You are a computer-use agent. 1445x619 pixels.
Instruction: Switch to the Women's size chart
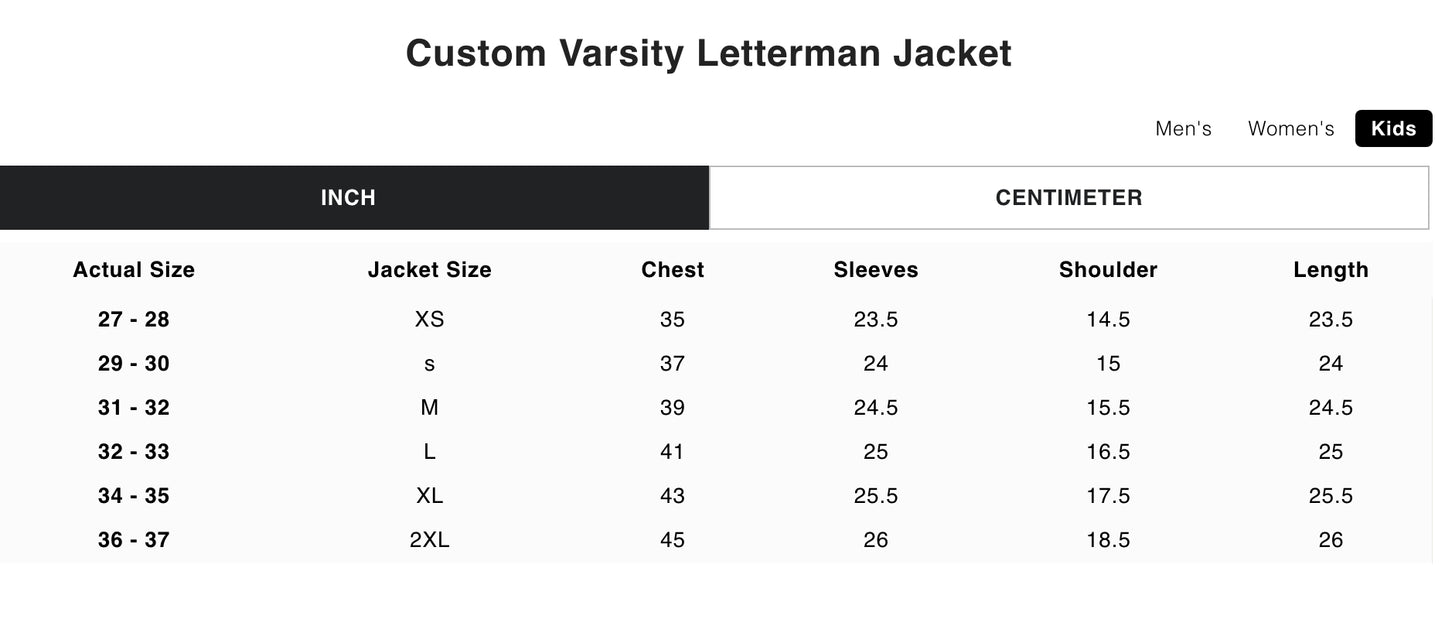(1290, 128)
